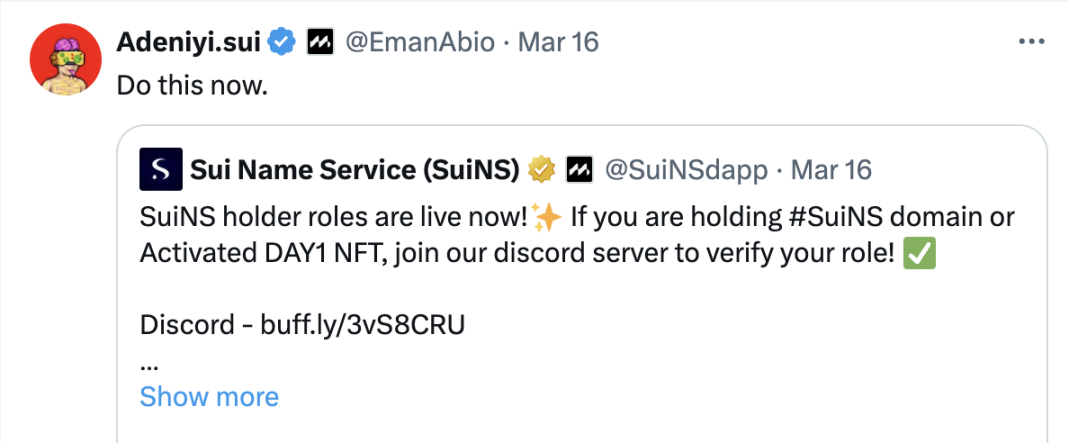This screenshot has width=1069, height=443.
Task: Expand the quoted tweet with Show more
Action: tap(209, 396)
